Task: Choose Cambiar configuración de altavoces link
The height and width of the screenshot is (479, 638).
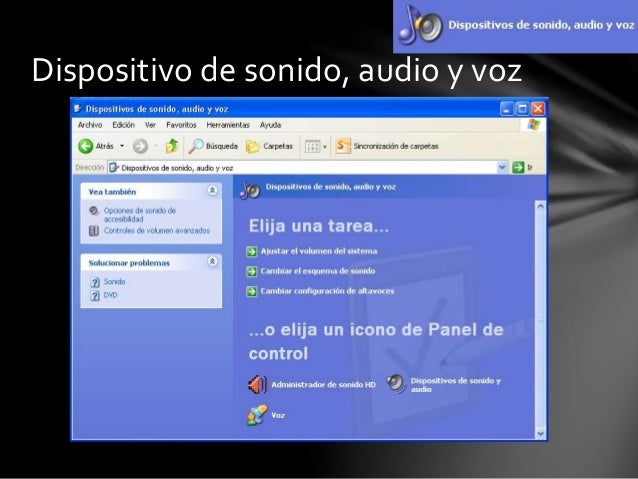Action: (x=327, y=291)
